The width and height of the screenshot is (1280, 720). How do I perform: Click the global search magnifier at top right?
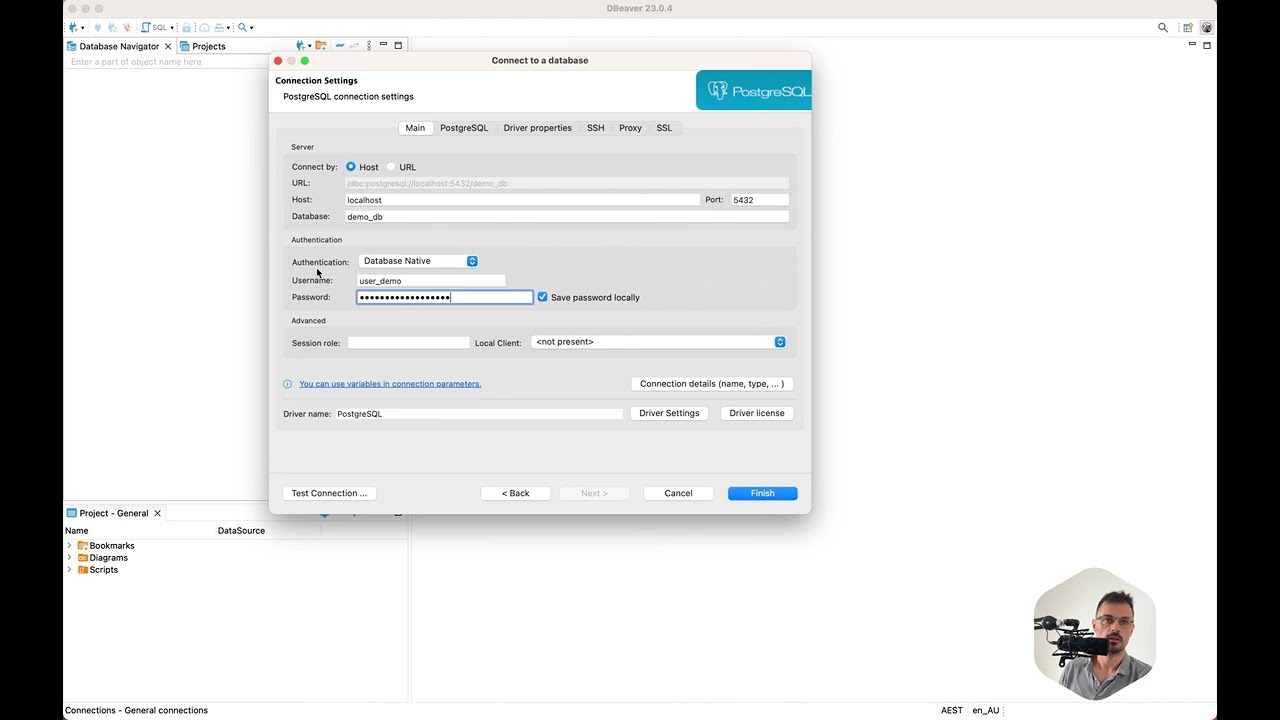1163,28
